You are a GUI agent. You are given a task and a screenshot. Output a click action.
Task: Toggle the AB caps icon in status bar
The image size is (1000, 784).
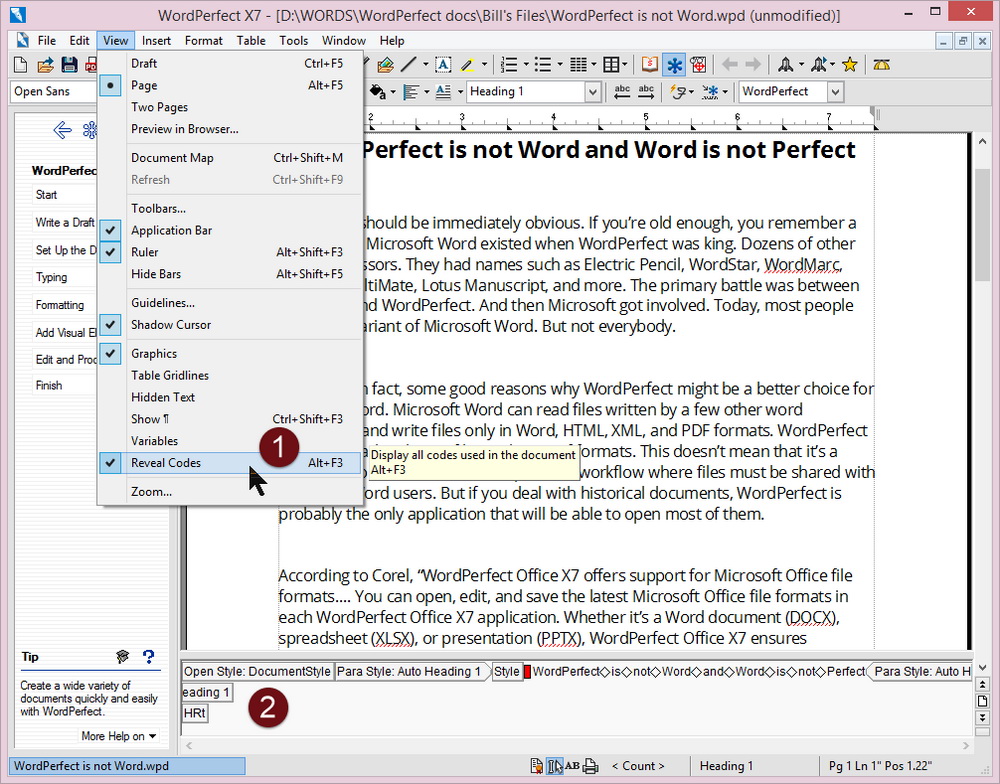click(x=572, y=766)
